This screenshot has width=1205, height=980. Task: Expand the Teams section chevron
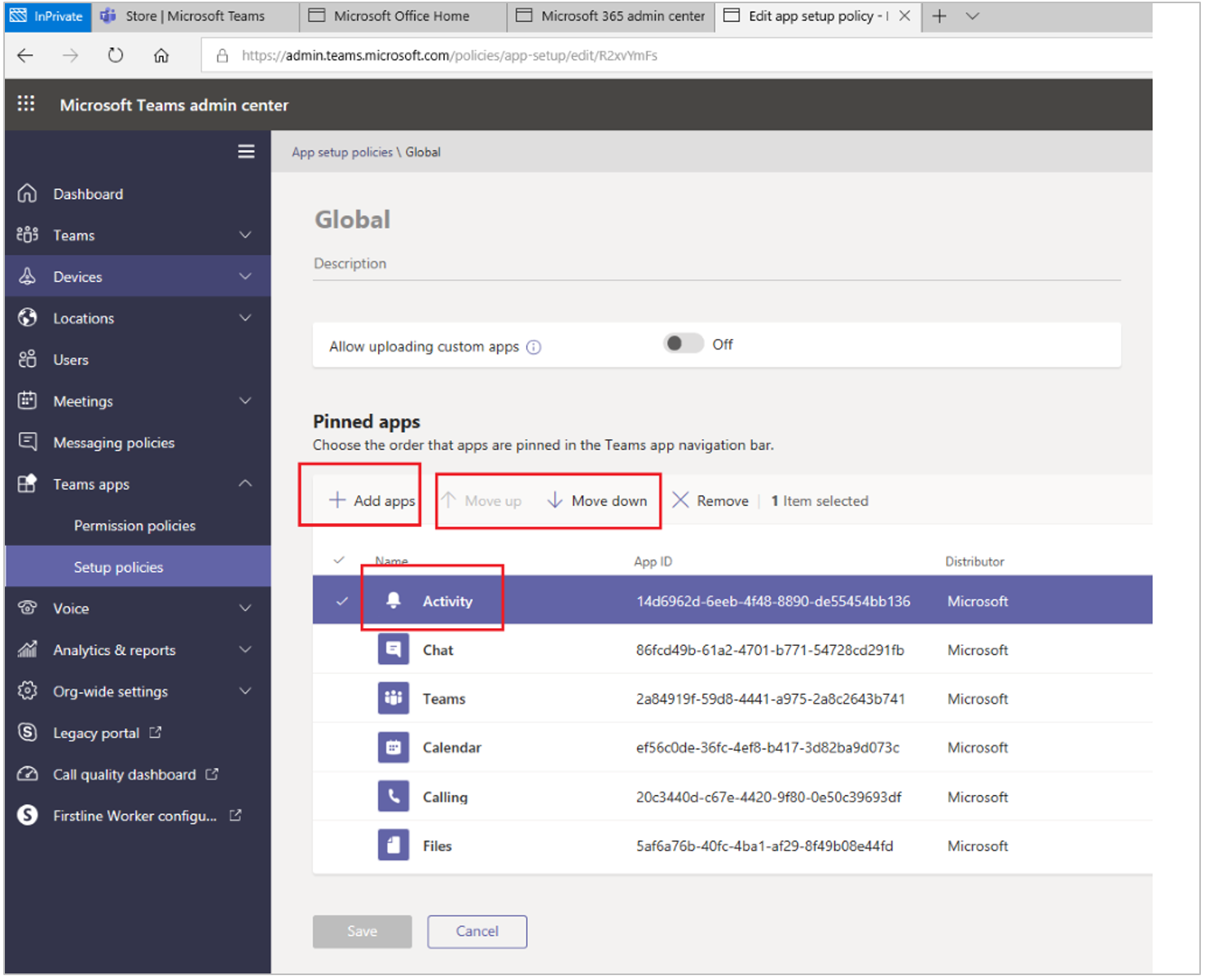click(245, 235)
